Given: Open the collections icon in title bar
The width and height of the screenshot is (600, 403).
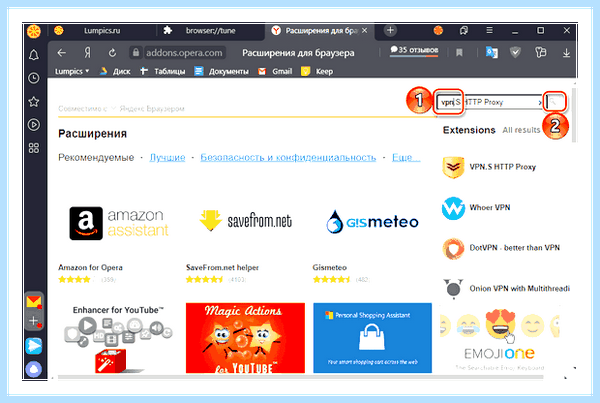Looking at the screenshot, I should [x=464, y=30].
